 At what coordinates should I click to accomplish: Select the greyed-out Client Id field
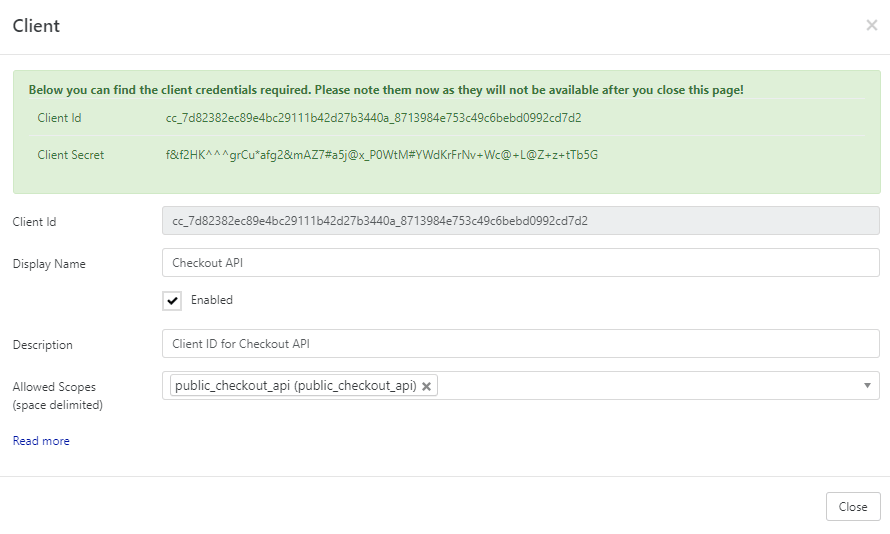pyautogui.click(x=520, y=221)
